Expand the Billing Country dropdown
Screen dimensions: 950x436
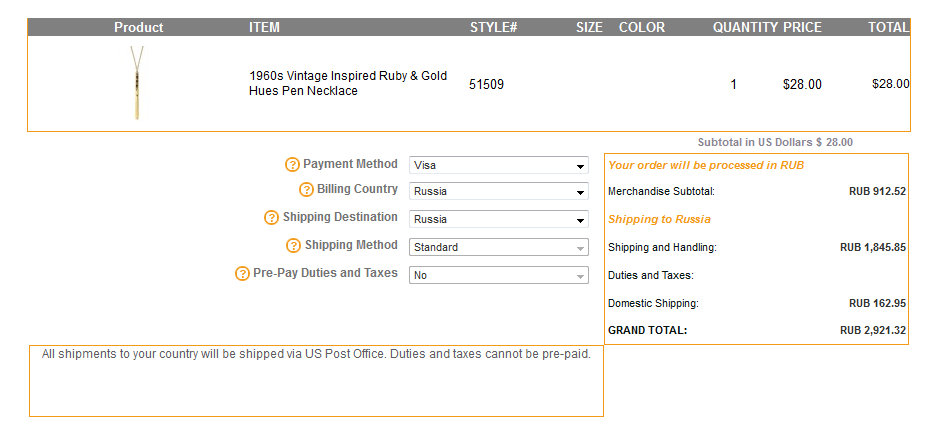498,192
